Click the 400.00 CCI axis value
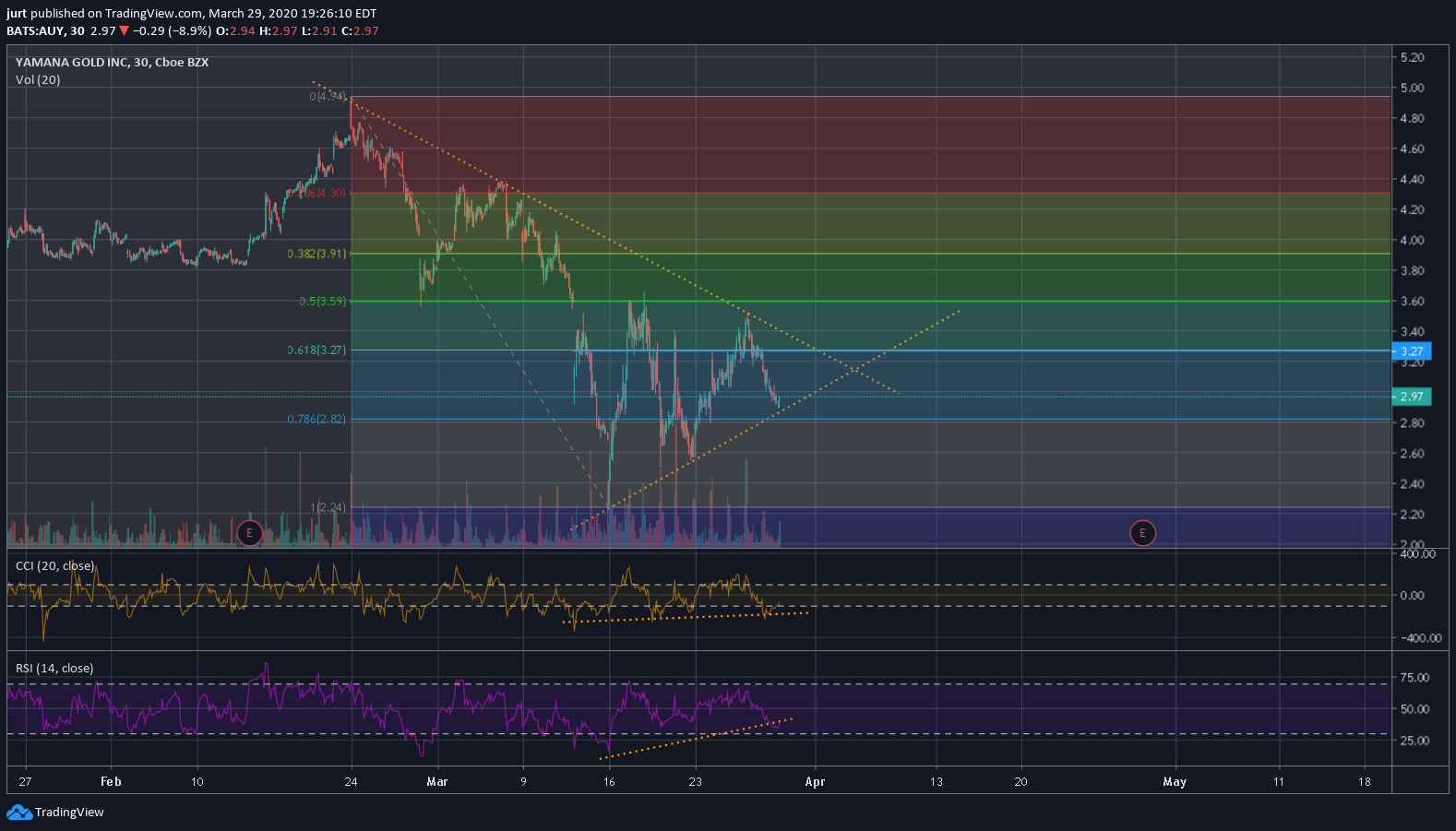Image resolution: width=1456 pixels, height=831 pixels. click(1418, 554)
